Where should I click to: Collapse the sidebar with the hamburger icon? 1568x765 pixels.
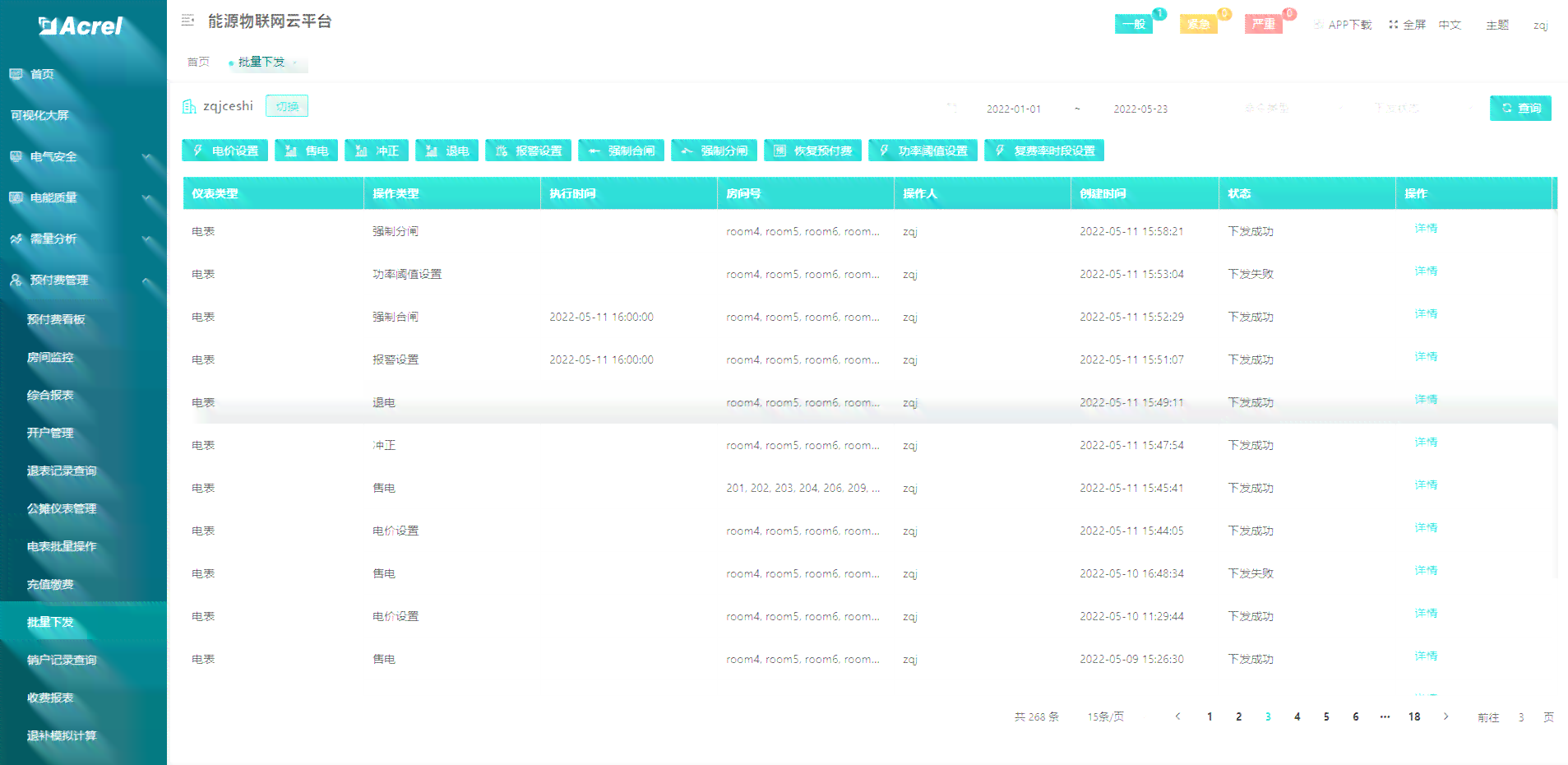point(187,21)
